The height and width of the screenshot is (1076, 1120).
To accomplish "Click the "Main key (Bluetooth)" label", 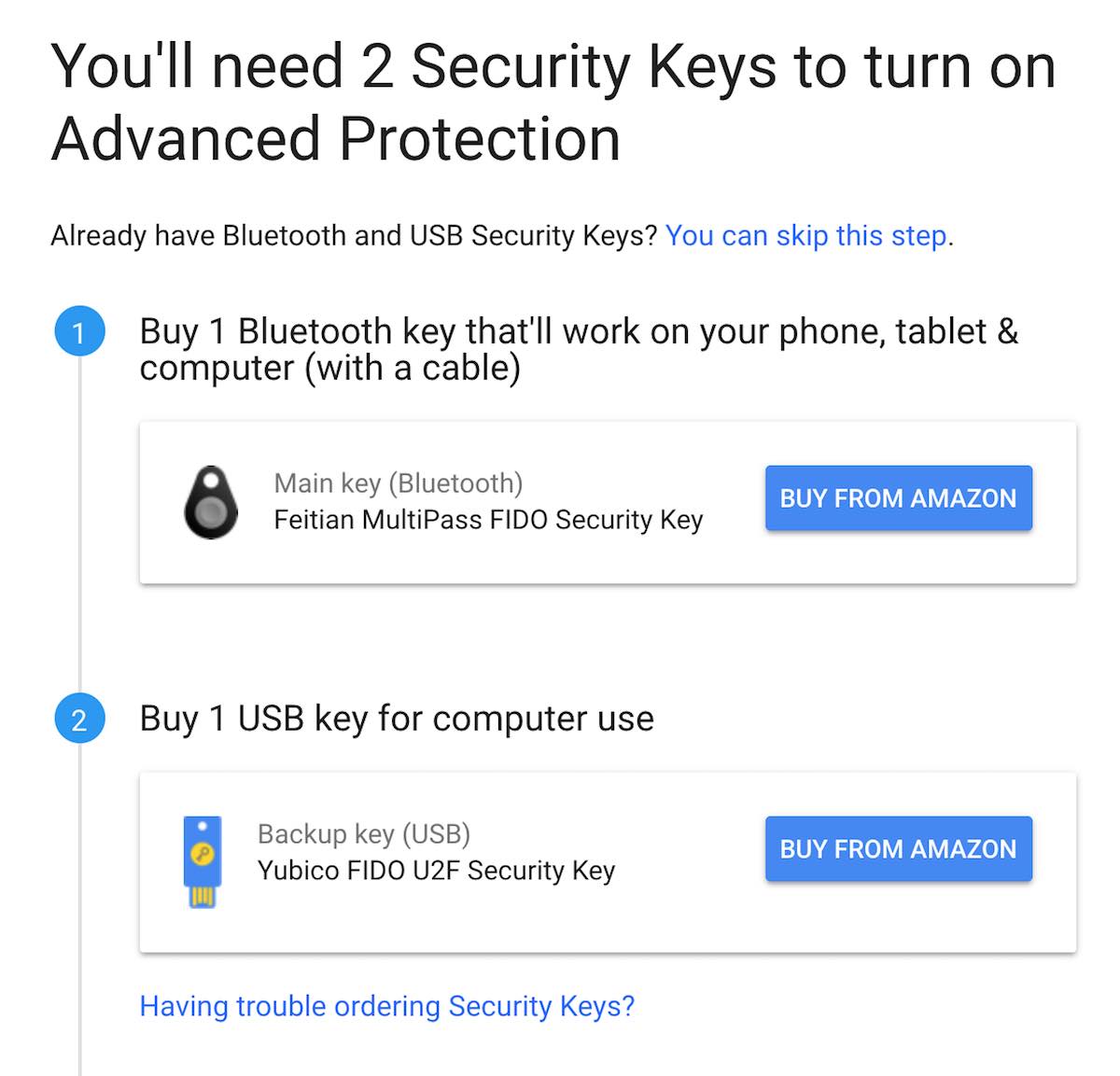I will pos(398,483).
